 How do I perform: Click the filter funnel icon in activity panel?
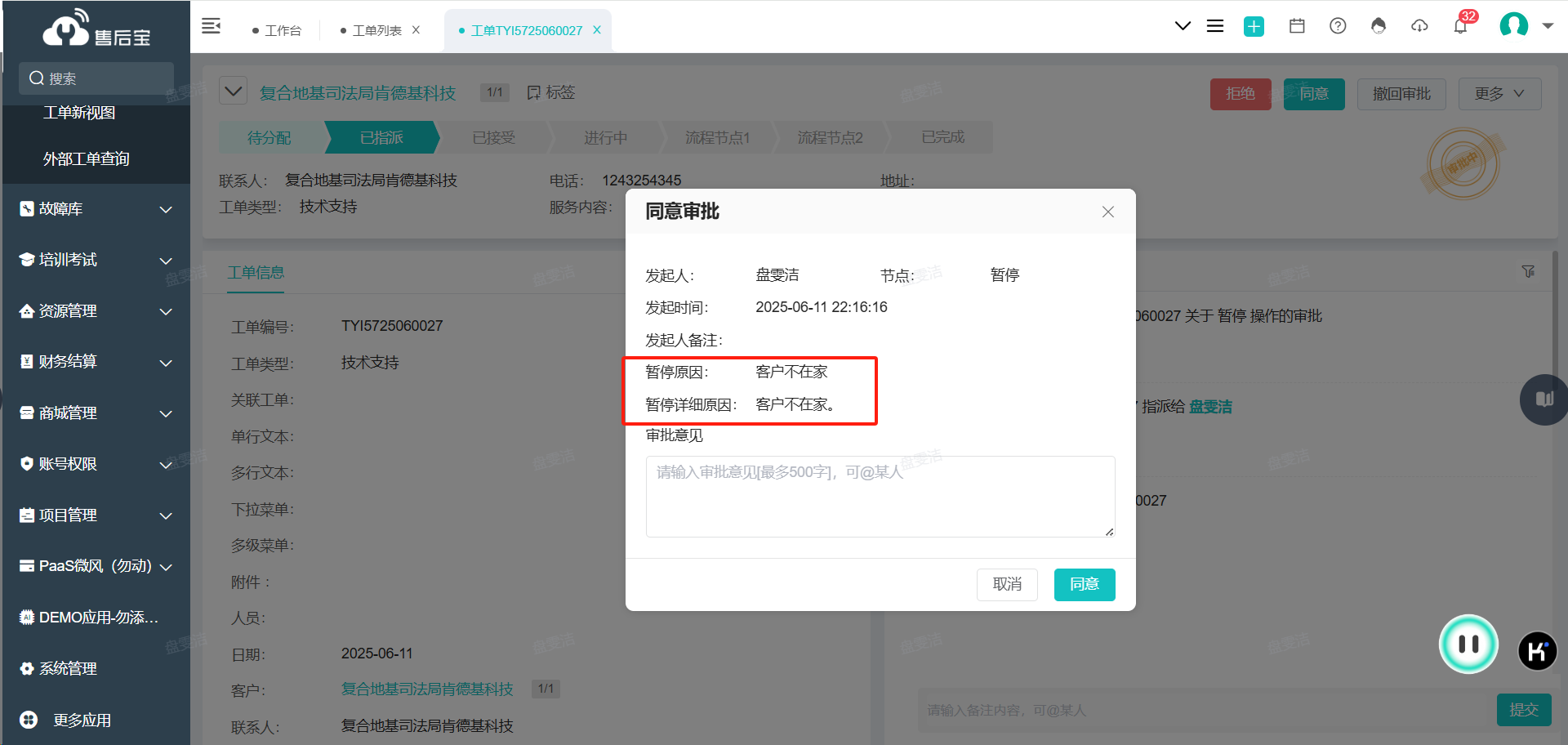coord(1528,271)
